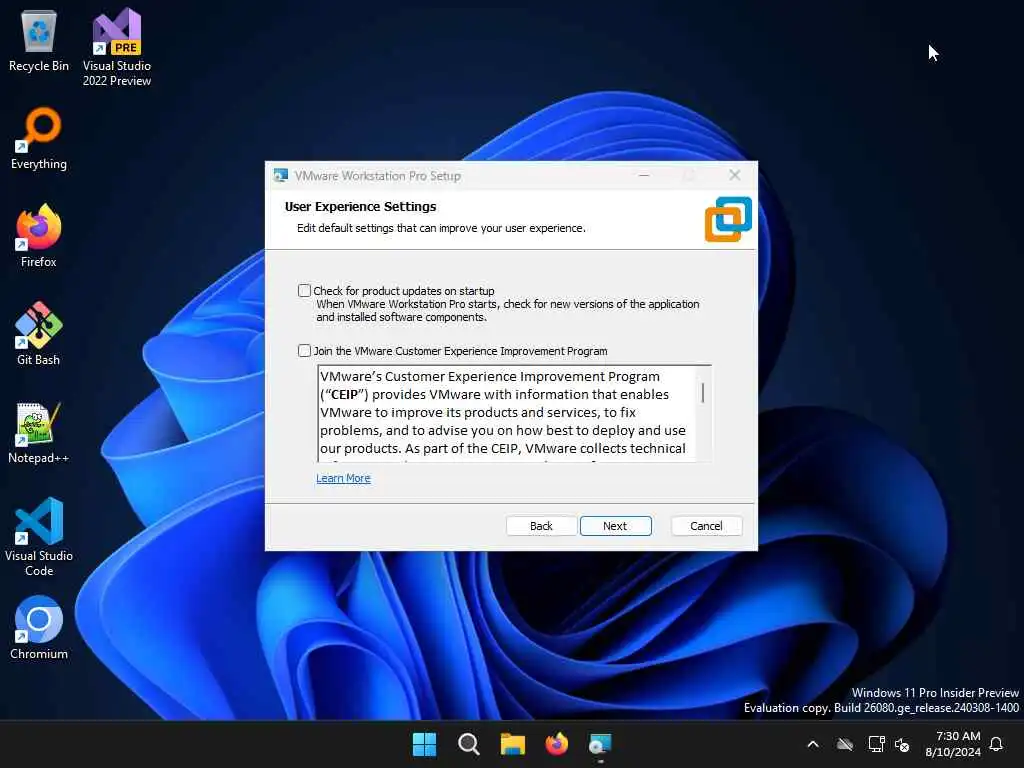The image size is (1024, 768).
Task: Select the Firefox desktop shortcut
Action: 39,236
